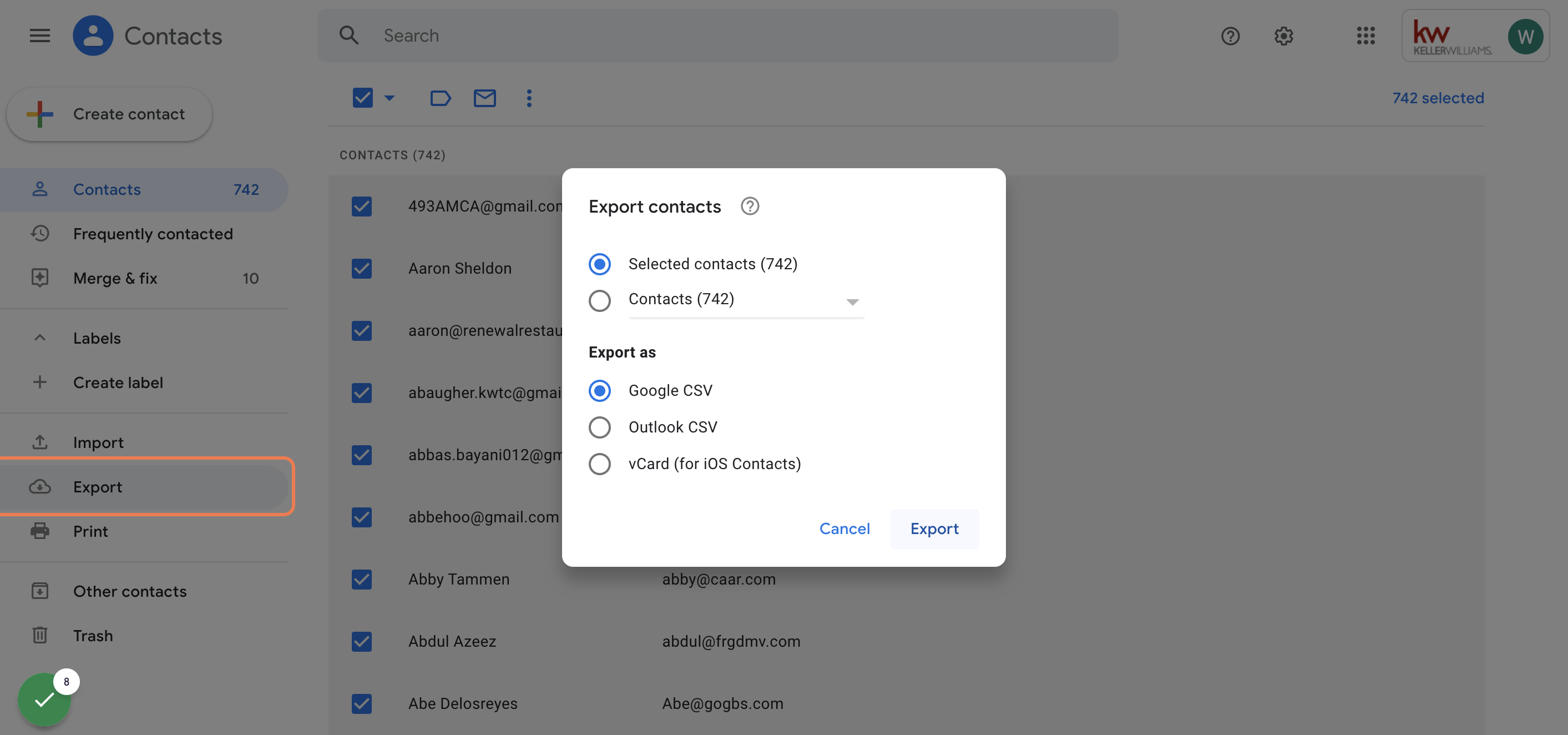This screenshot has width=1568, height=735.
Task: Click into the Search field
Action: [x=717, y=36]
